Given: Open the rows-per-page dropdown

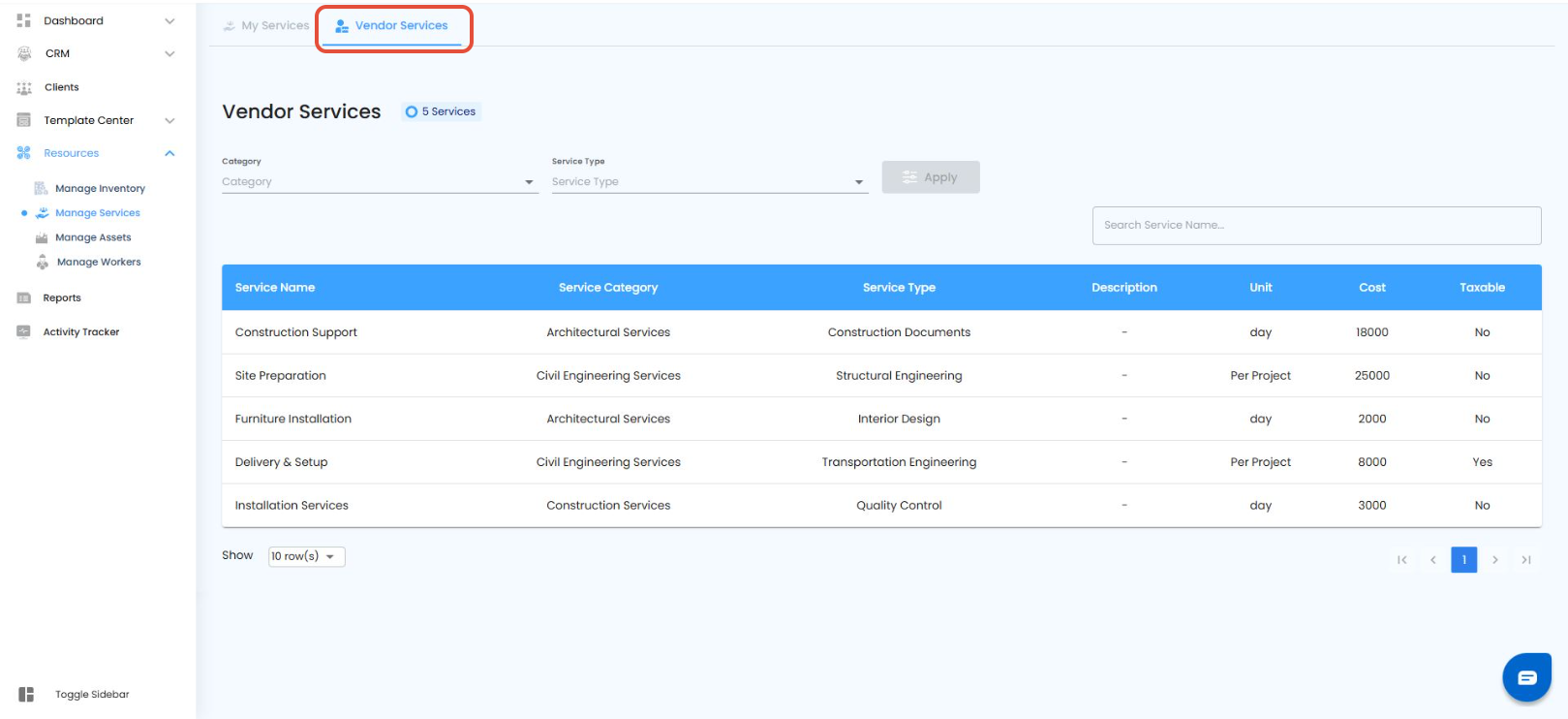Looking at the screenshot, I should 306,556.
